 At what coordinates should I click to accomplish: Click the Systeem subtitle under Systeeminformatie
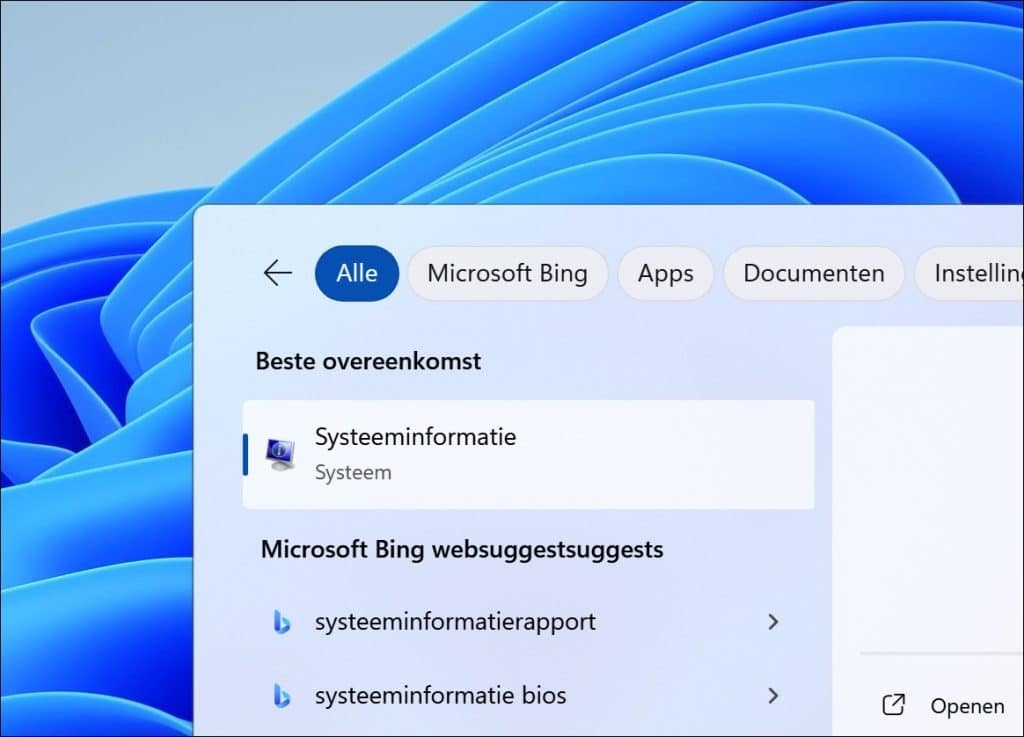click(x=353, y=473)
